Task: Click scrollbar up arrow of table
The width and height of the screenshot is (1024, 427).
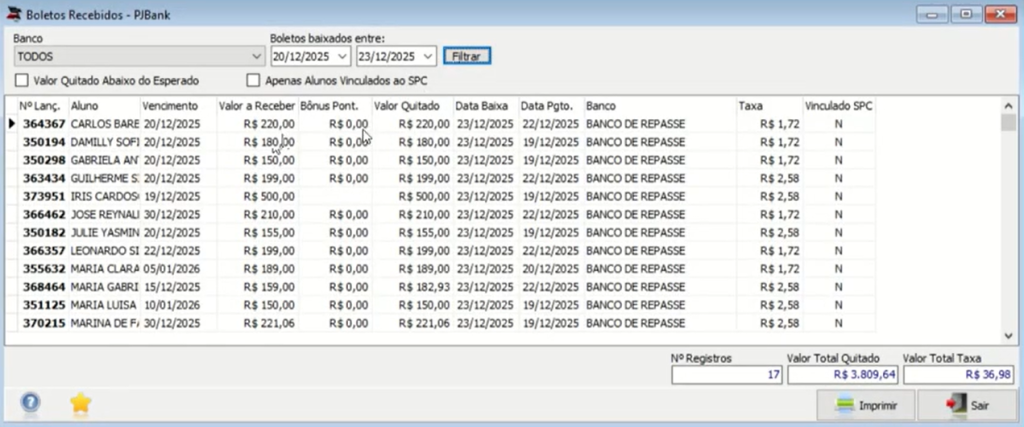Action: coord(1008,105)
